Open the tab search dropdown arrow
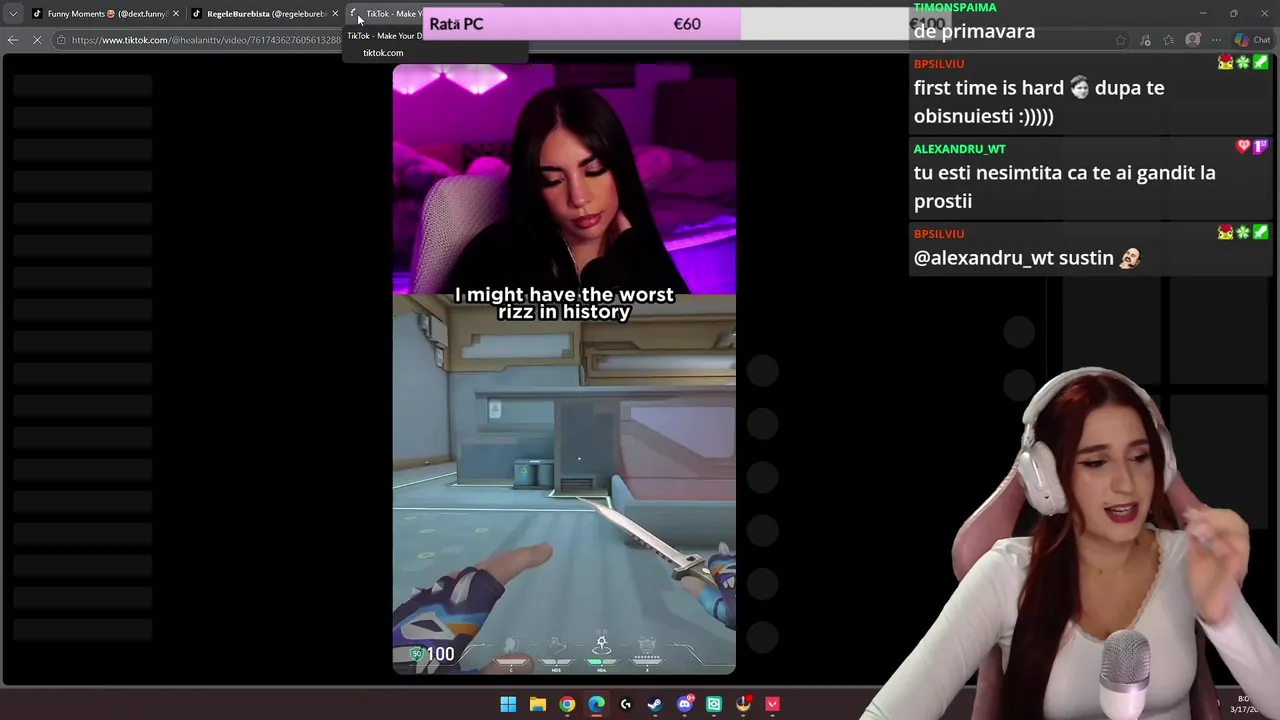 point(12,14)
